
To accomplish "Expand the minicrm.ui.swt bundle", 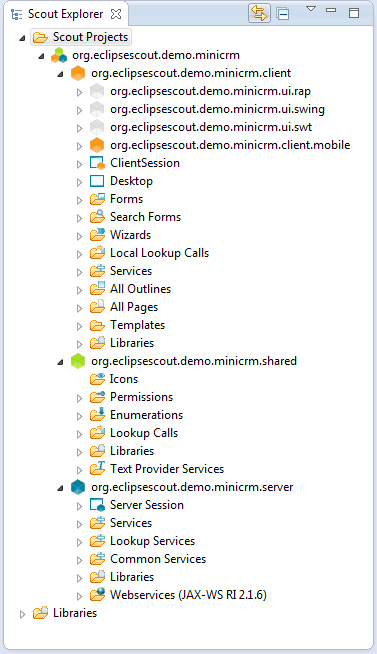I will pyautogui.click(x=79, y=128).
